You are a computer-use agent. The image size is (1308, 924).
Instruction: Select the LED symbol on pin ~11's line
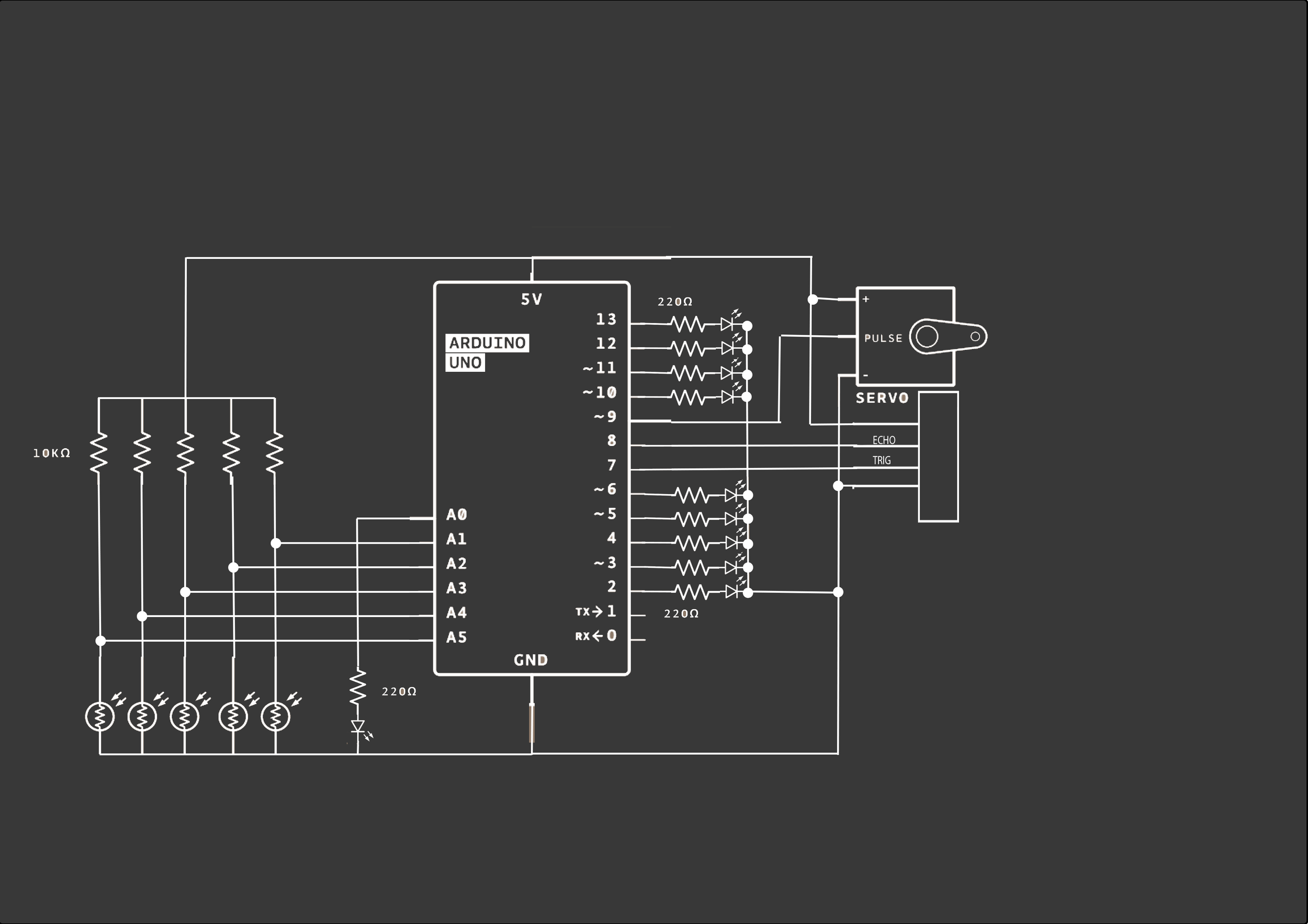[730, 370]
